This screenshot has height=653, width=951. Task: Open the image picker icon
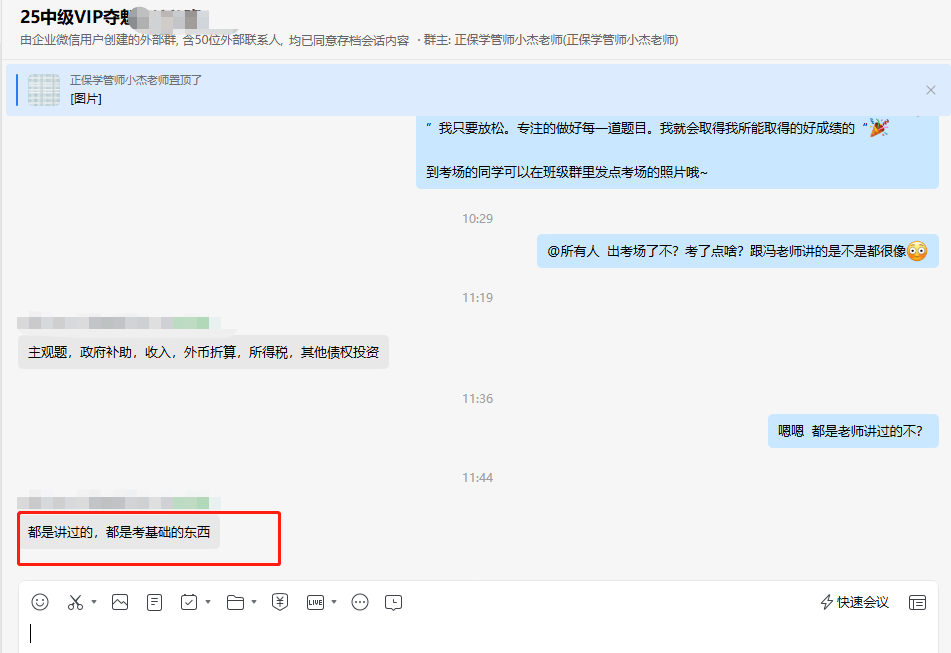[x=119, y=602]
